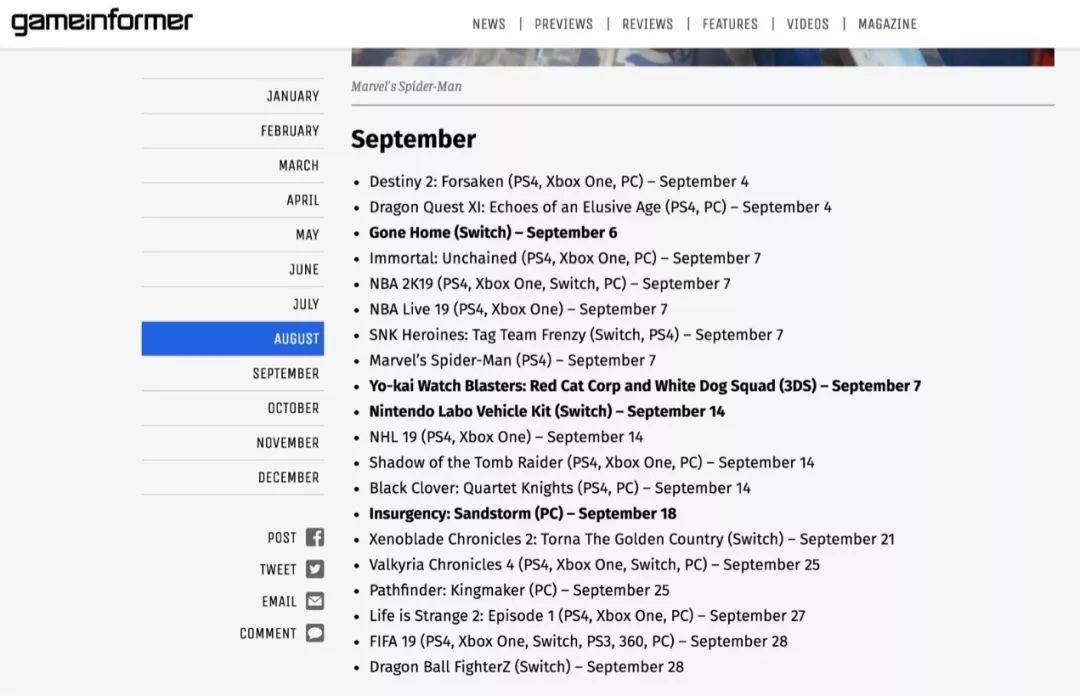
Task: Click the NBA 2K19 entry
Action: tap(550, 283)
